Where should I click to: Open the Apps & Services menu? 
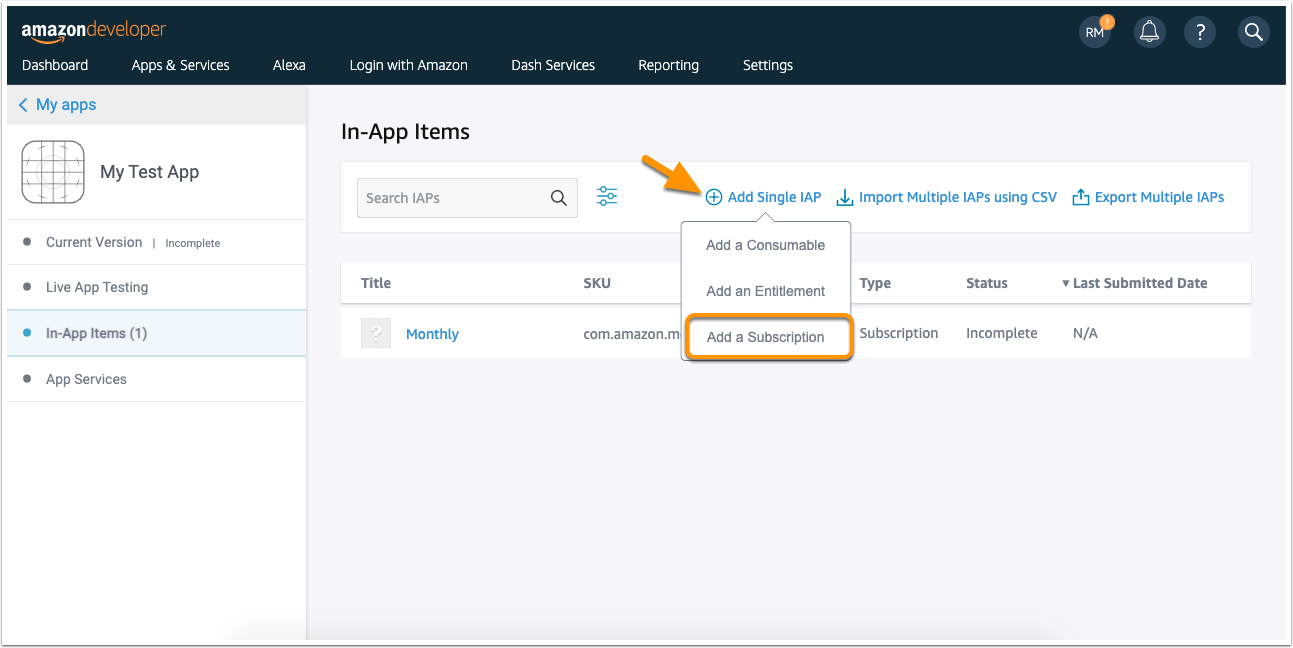(181, 65)
